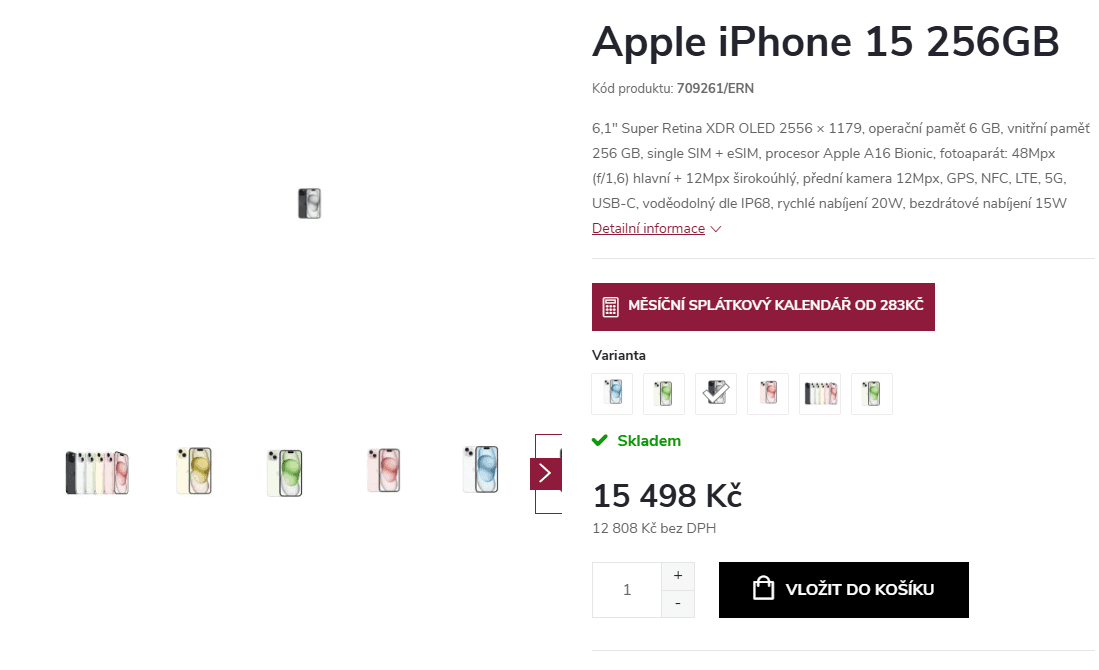This screenshot has width=1099, height=670.
Task: Select the blue iPhone variant swatch
Action: [612, 393]
